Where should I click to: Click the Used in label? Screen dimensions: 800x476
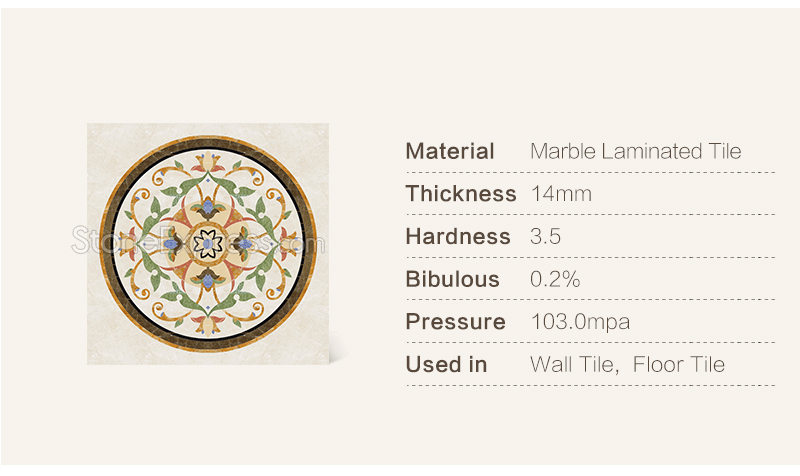coord(446,365)
